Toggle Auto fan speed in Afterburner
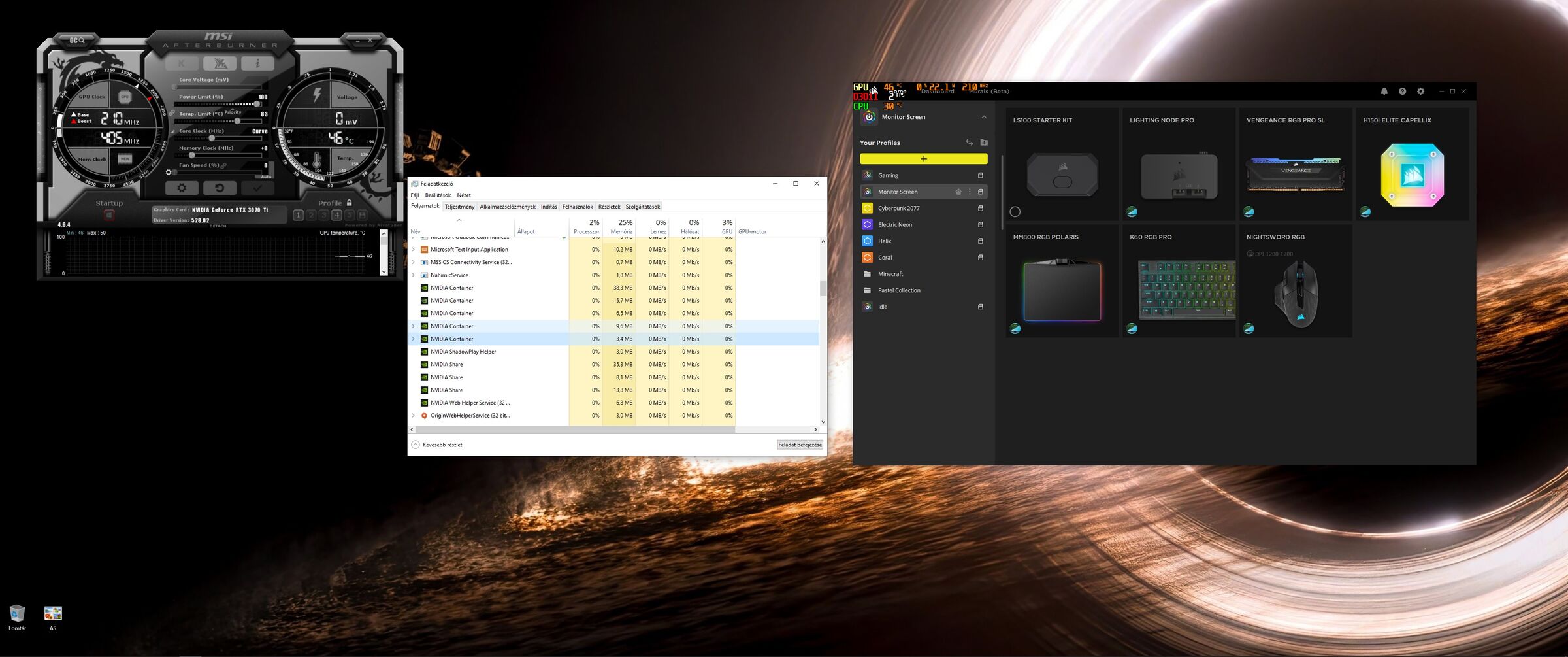Screen dimensions: 1568x657 [x=266, y=177]
